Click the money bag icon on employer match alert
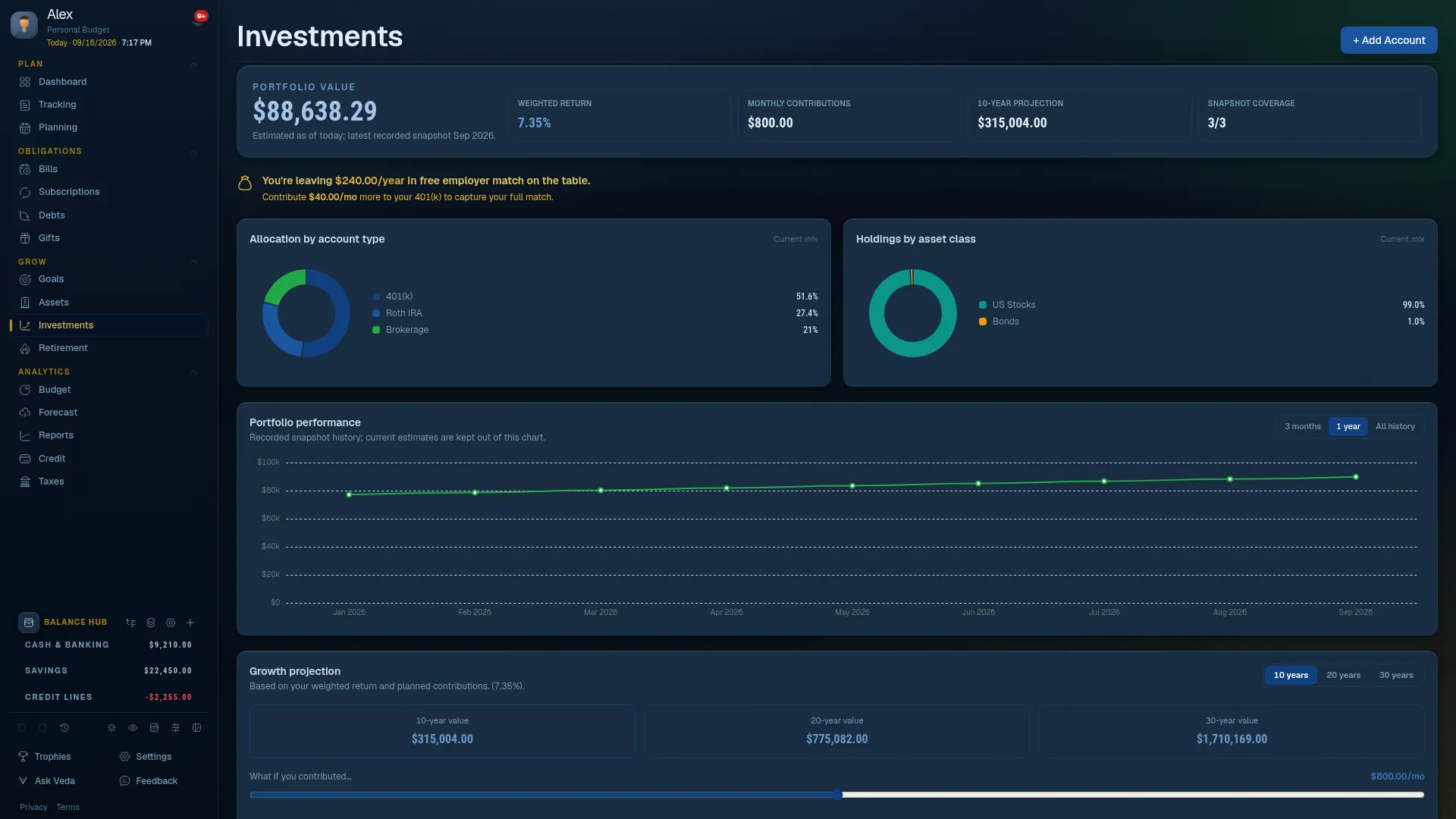 (x=245, y=184)
